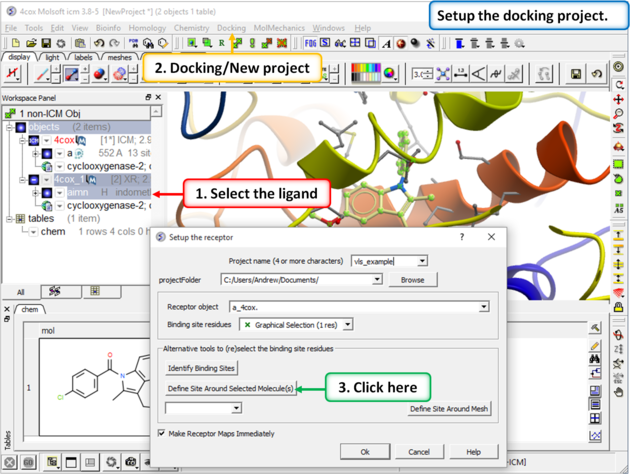This screenshot has width=630, height=474.
Task: Open the chem table dropdown arrow
Action: tap(33, 232)
